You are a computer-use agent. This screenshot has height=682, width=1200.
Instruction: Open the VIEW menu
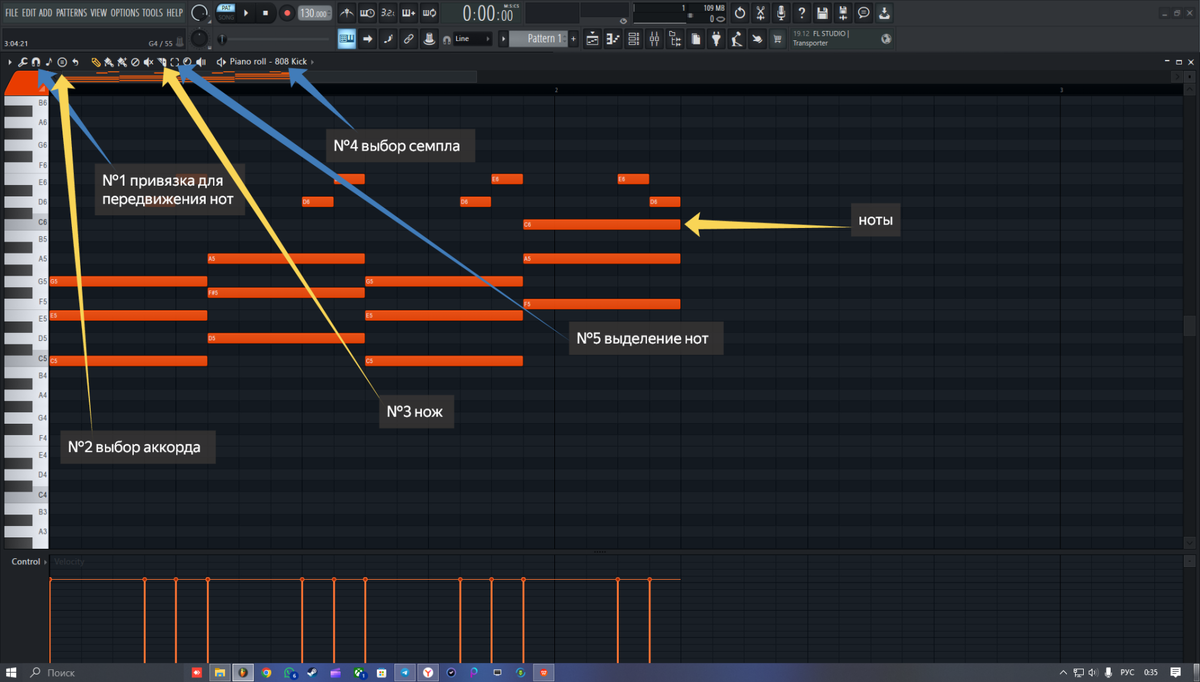click(x=99, y=12)
